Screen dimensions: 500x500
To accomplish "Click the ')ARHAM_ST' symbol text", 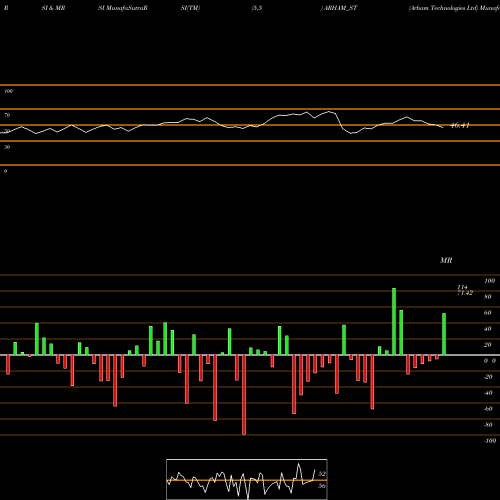I will [x=339, y=8].
